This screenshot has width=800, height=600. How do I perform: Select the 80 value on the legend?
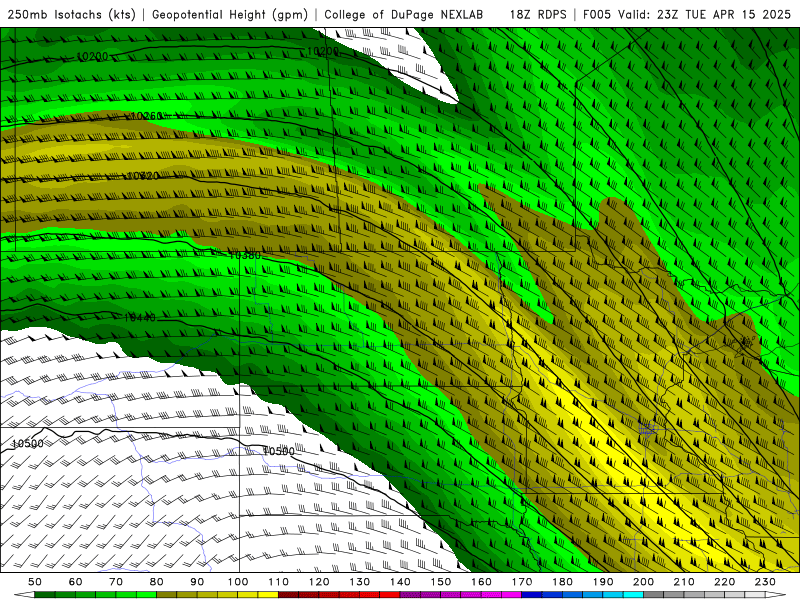tap(157, 582)
